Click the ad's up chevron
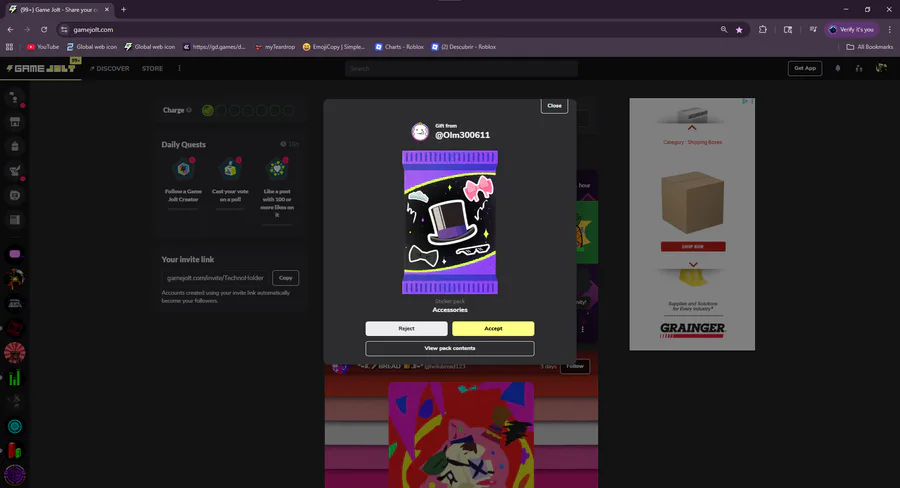The height and width of the screenshot is (488, 900). [692, 128]
